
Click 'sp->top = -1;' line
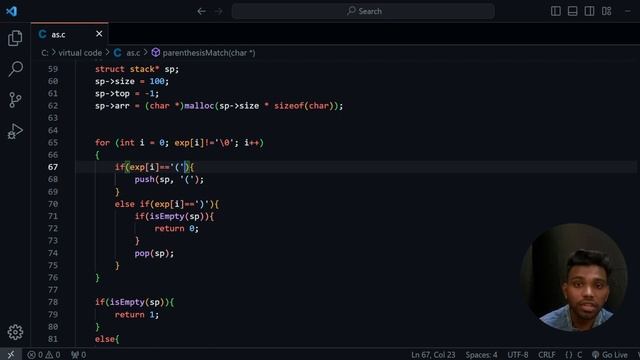pyautogui.click(x=127, y=93)
